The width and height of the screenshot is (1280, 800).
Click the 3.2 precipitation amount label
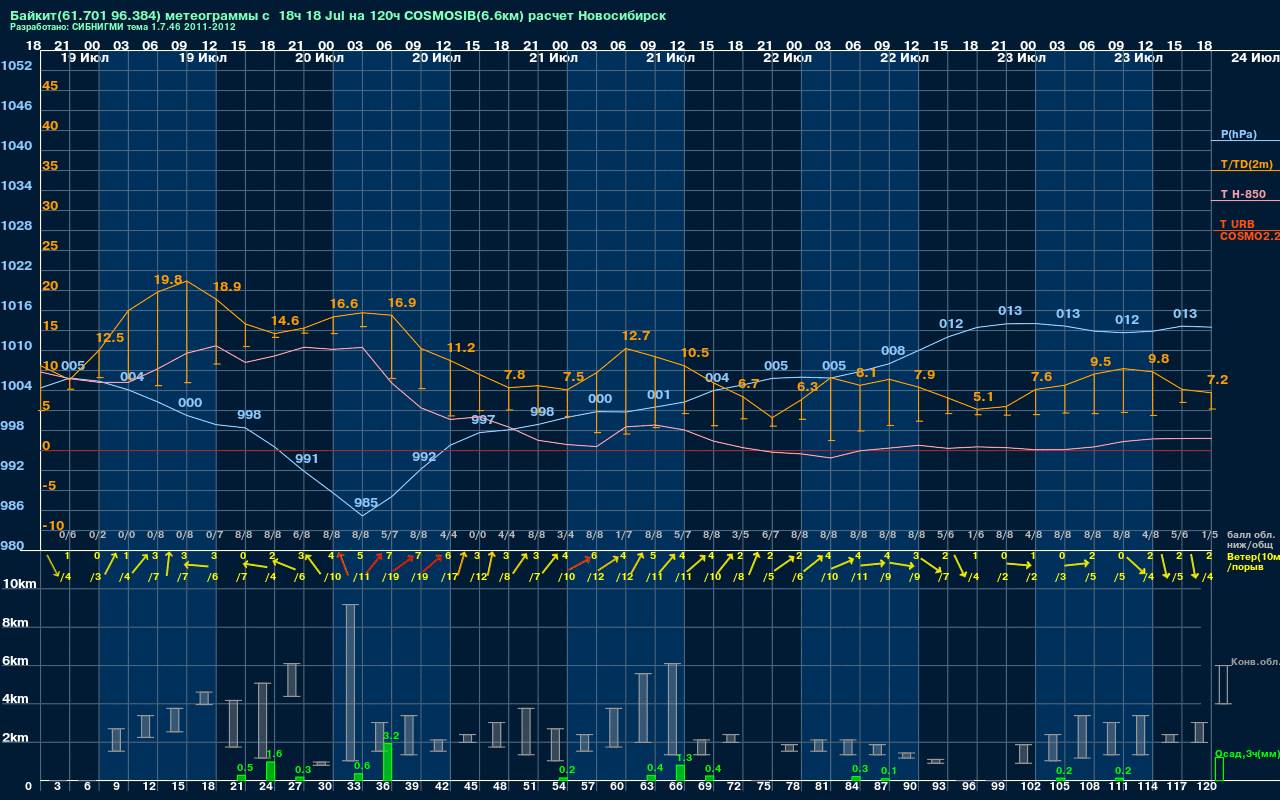[391, 735]
